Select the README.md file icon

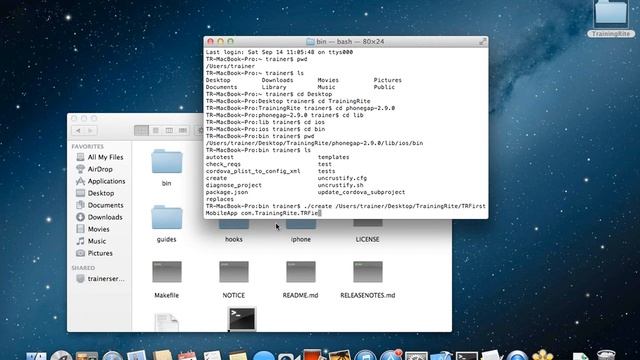click(x=300, y=272)
